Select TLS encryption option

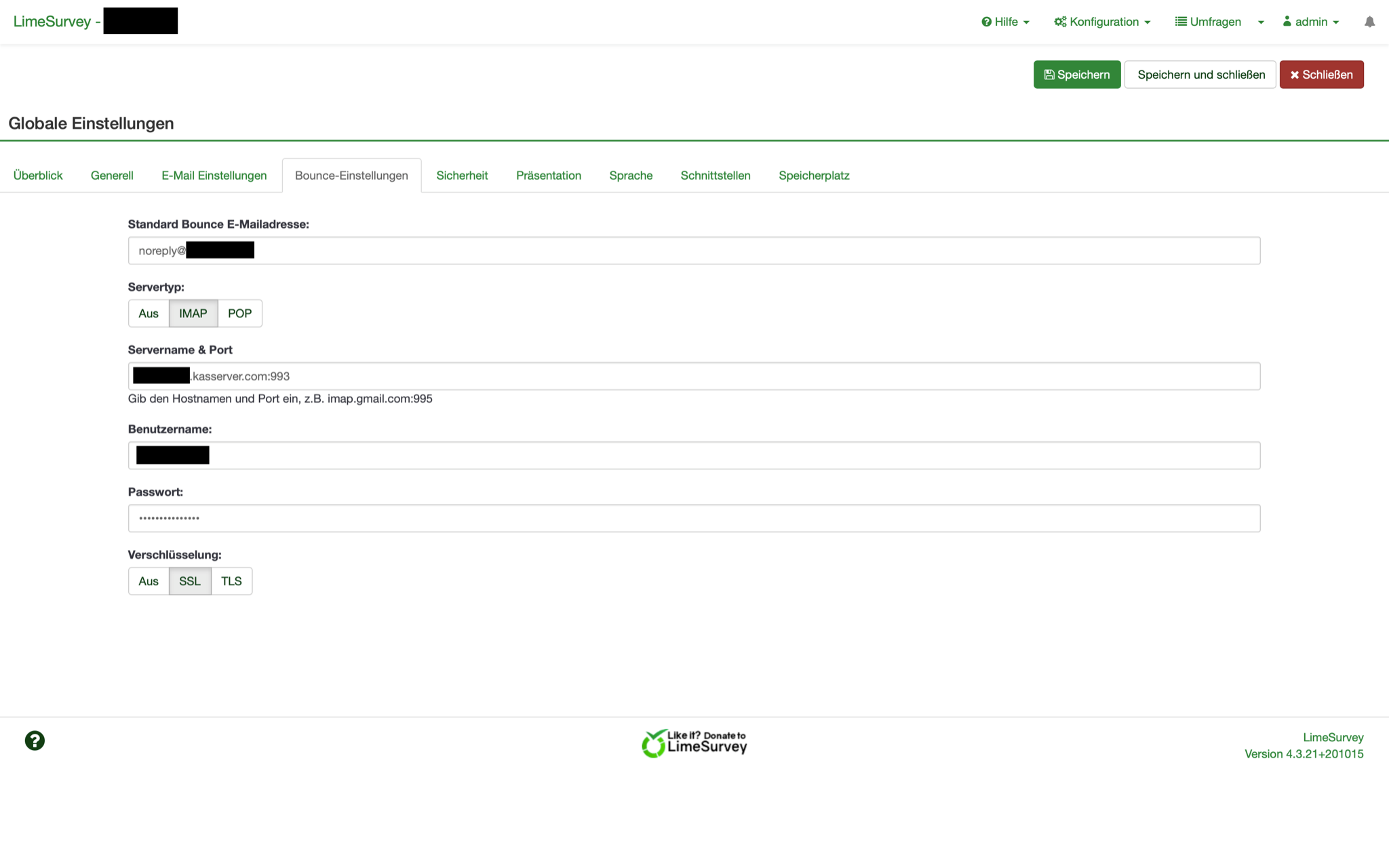(x=231, y=581)
